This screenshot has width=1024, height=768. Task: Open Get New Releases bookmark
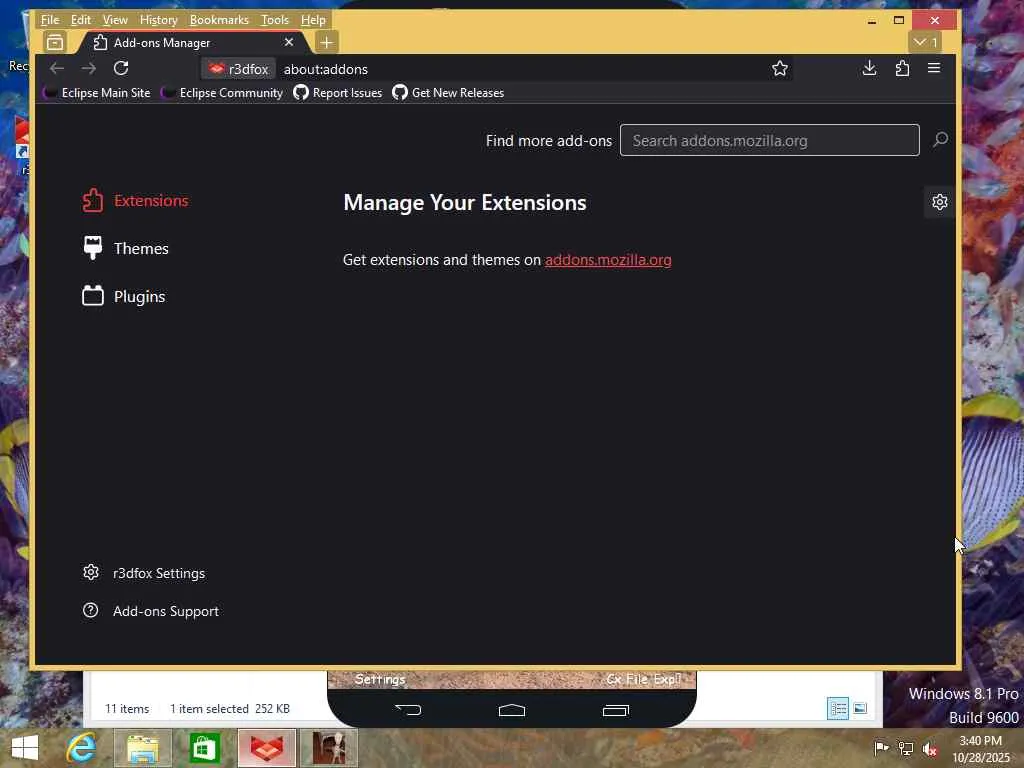point(448,93)
